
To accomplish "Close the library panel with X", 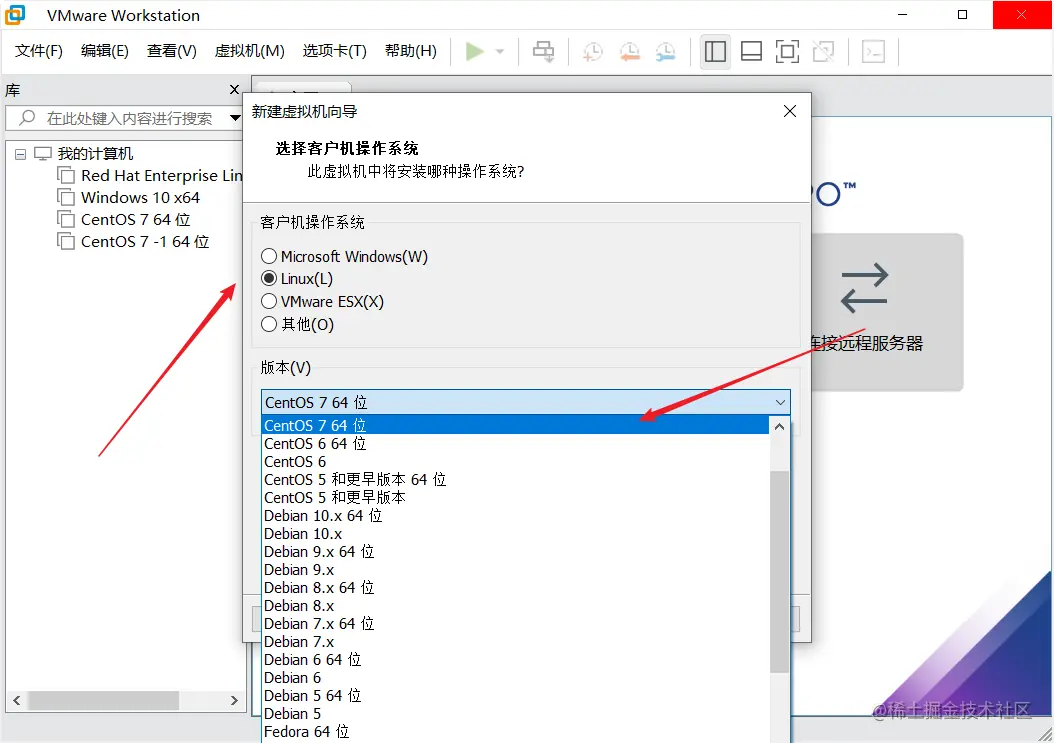I will pyautogui.click(x=234, y=89).
